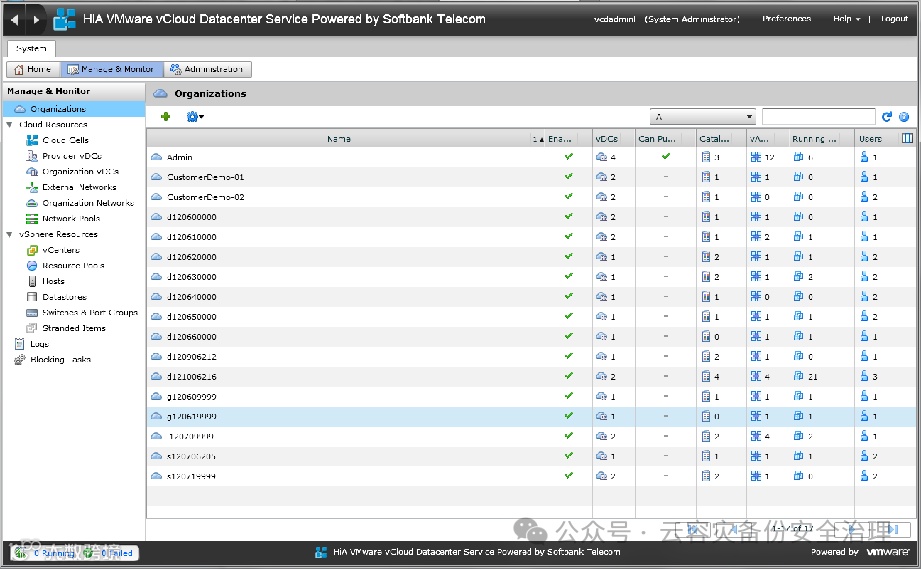Click the Network Pools sidebar icon
The image size is (921, 569).
(x=32, y=218)
